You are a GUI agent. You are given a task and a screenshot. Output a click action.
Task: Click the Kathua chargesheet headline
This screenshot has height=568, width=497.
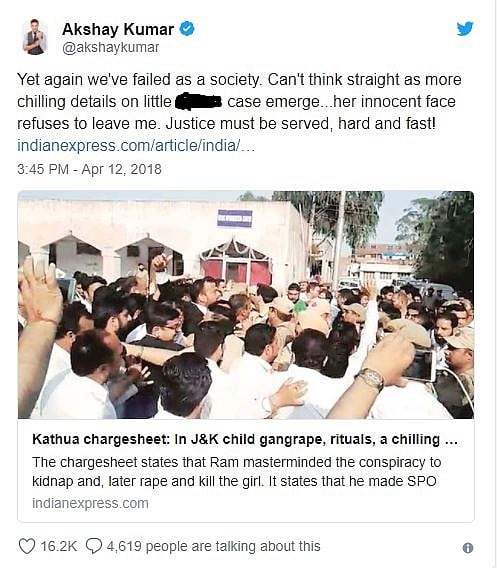click(245, 439)
